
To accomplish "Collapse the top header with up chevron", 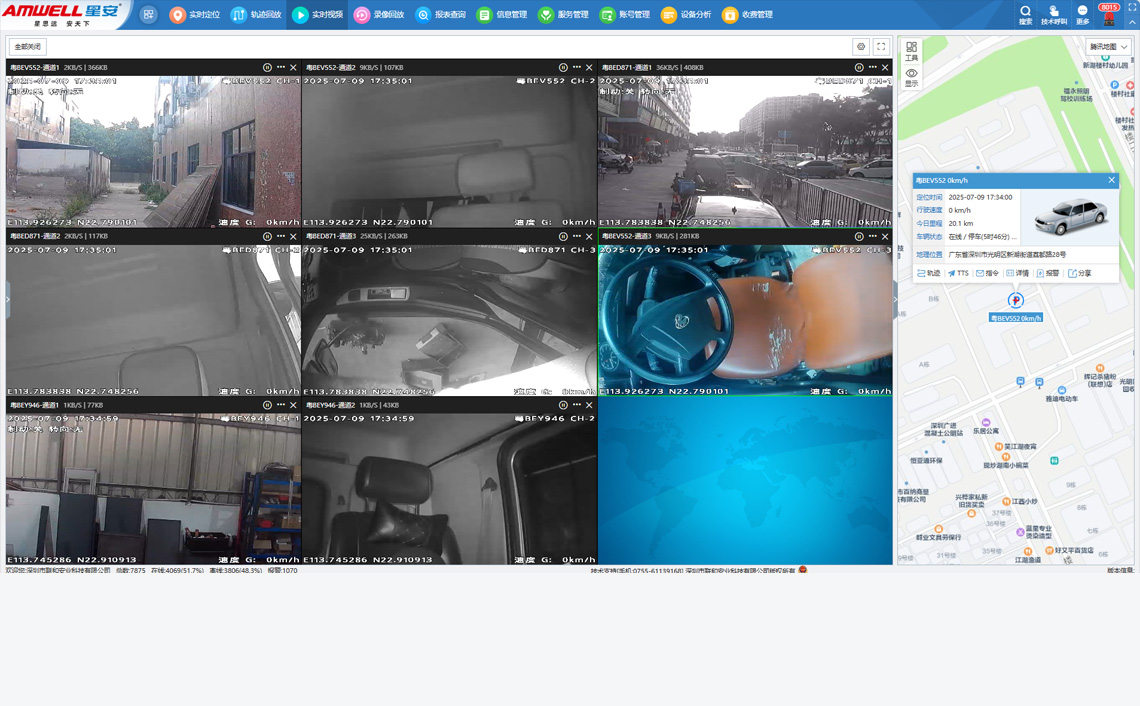I will pos(1132,22).
